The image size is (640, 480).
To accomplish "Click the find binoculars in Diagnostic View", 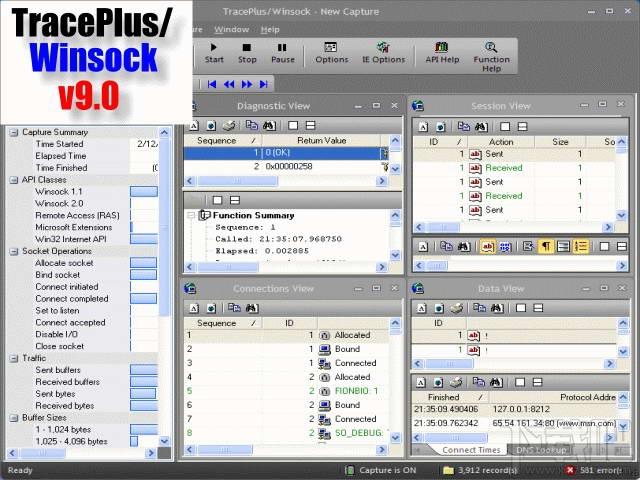I will (269, 125).
